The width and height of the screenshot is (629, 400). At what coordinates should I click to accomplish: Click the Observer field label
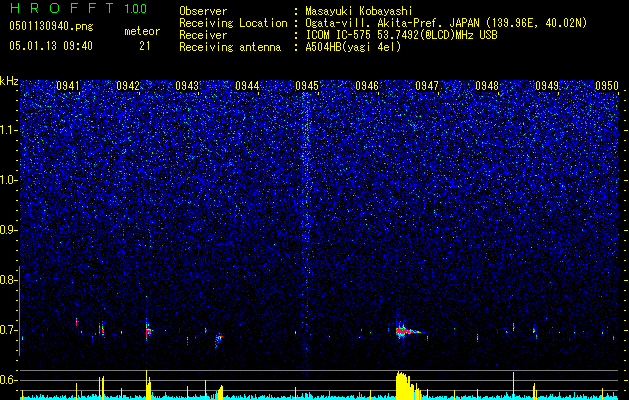(203, 11)
